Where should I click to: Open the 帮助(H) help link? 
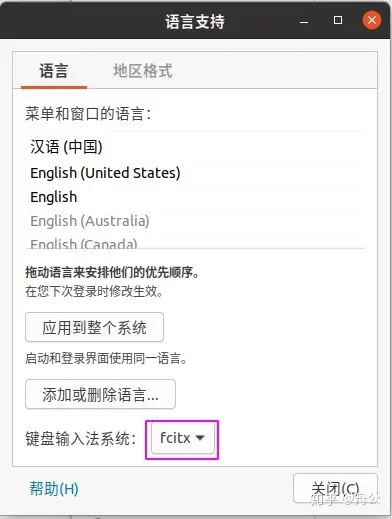tap(54, 489)
